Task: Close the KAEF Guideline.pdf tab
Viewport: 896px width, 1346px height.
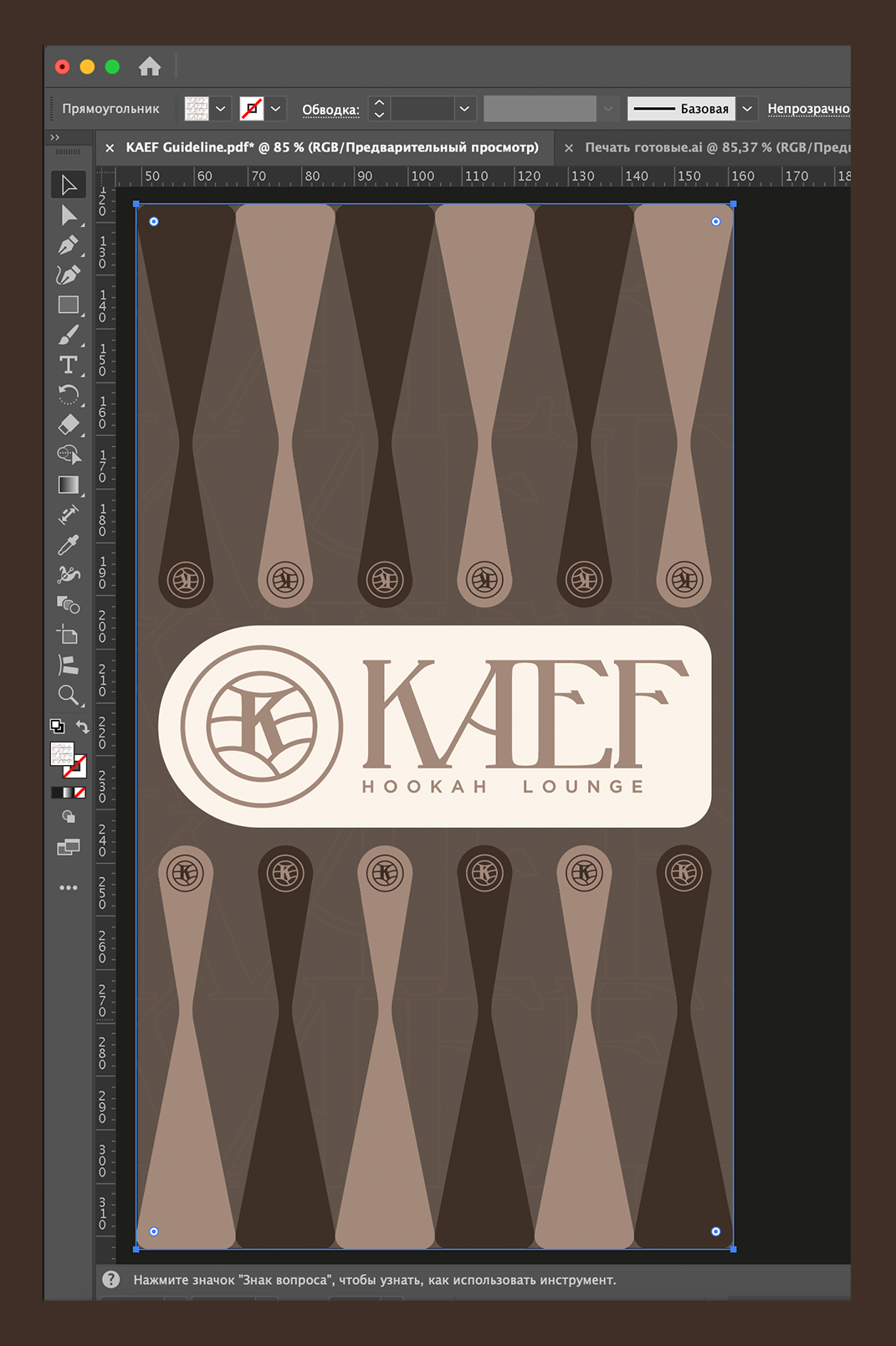Action: 110,147
